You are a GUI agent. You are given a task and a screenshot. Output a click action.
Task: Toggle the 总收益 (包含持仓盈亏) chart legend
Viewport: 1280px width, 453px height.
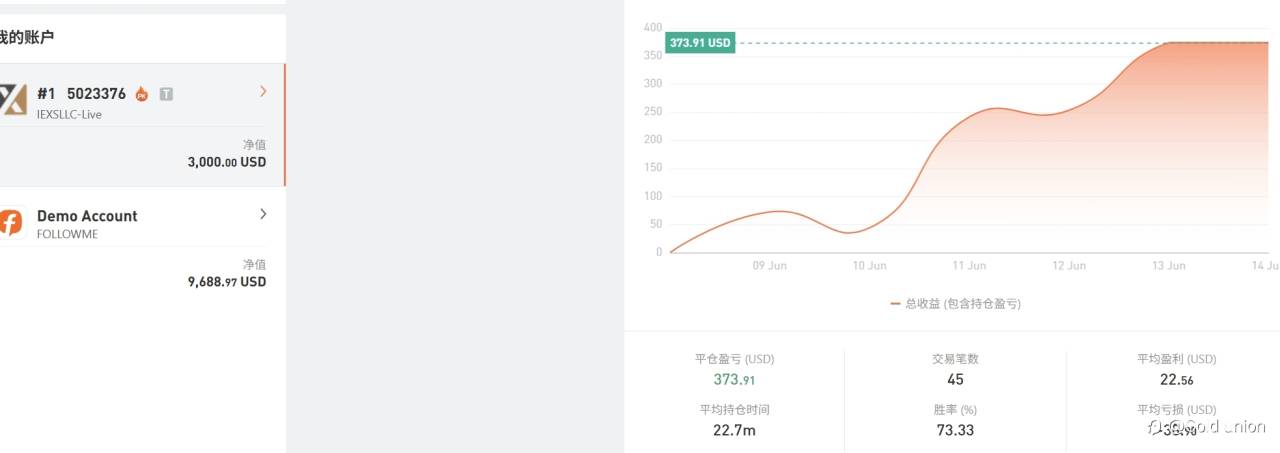point(955,304)
